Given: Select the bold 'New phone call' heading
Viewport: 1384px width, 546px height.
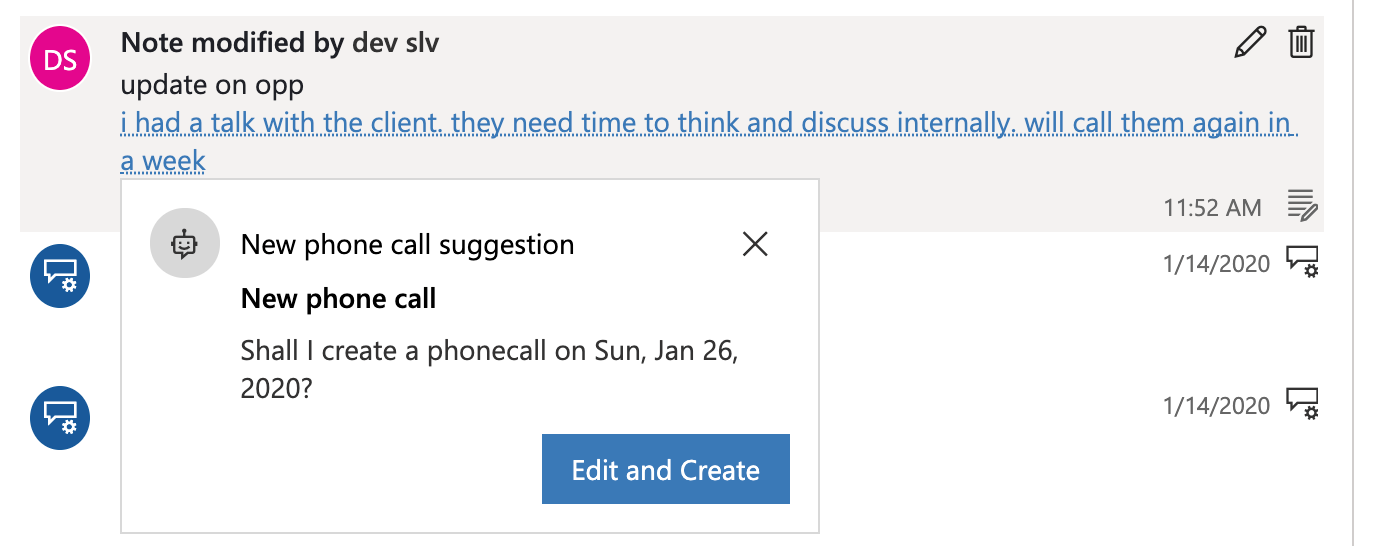Looking at the screenshot, I should (x=339, y=299).
